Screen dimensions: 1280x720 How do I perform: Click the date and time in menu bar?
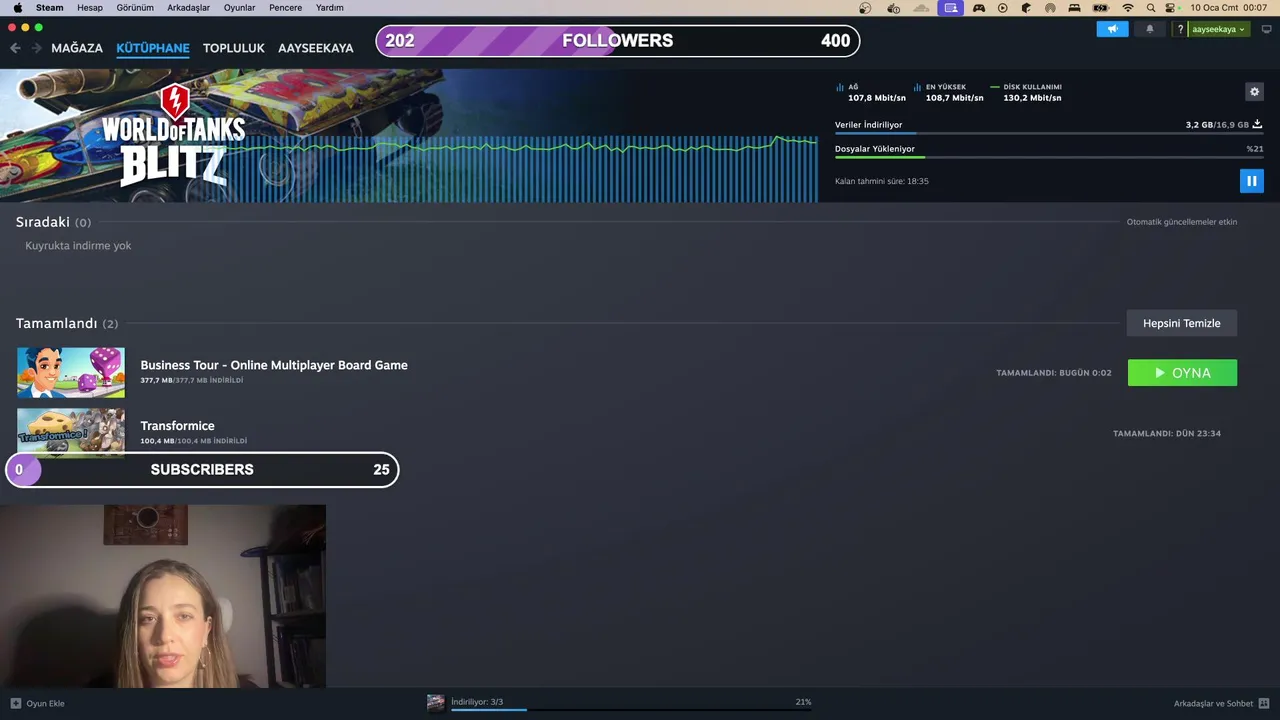coord(1229,7)
